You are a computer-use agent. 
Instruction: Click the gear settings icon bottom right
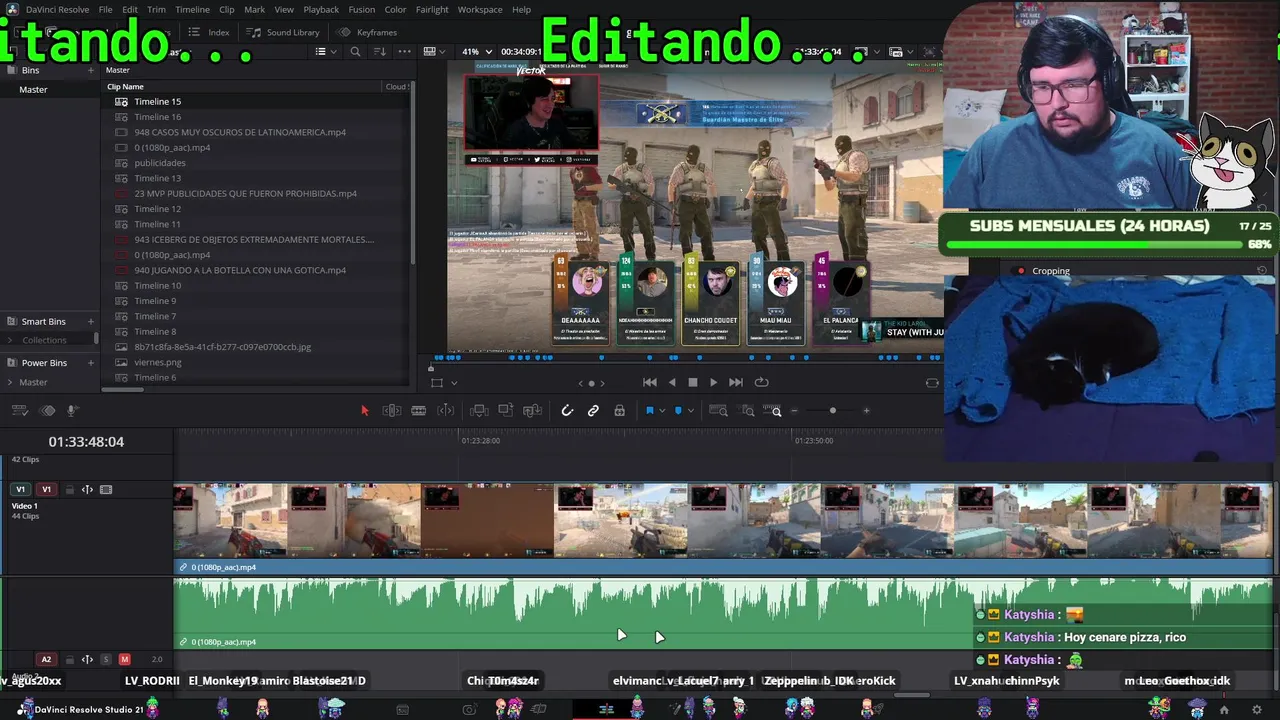[x=1257, y=710]
